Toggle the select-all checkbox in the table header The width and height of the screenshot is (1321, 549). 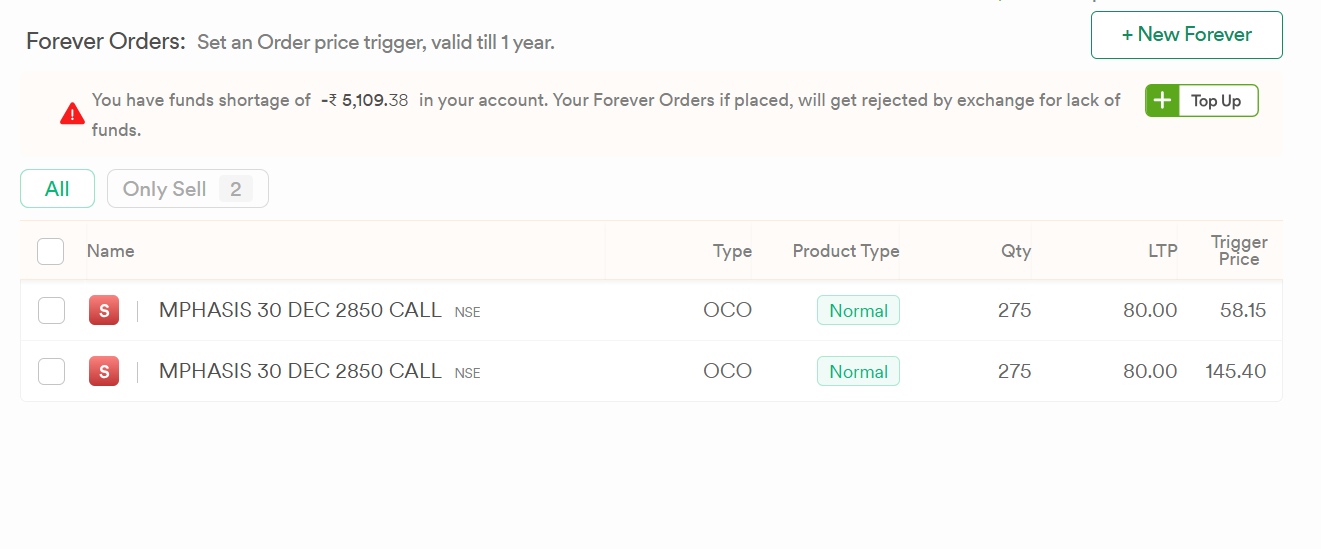(51, 251)
